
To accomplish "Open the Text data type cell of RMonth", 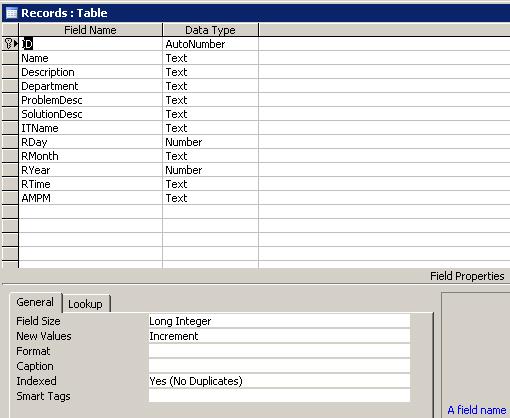I will 210,156.
